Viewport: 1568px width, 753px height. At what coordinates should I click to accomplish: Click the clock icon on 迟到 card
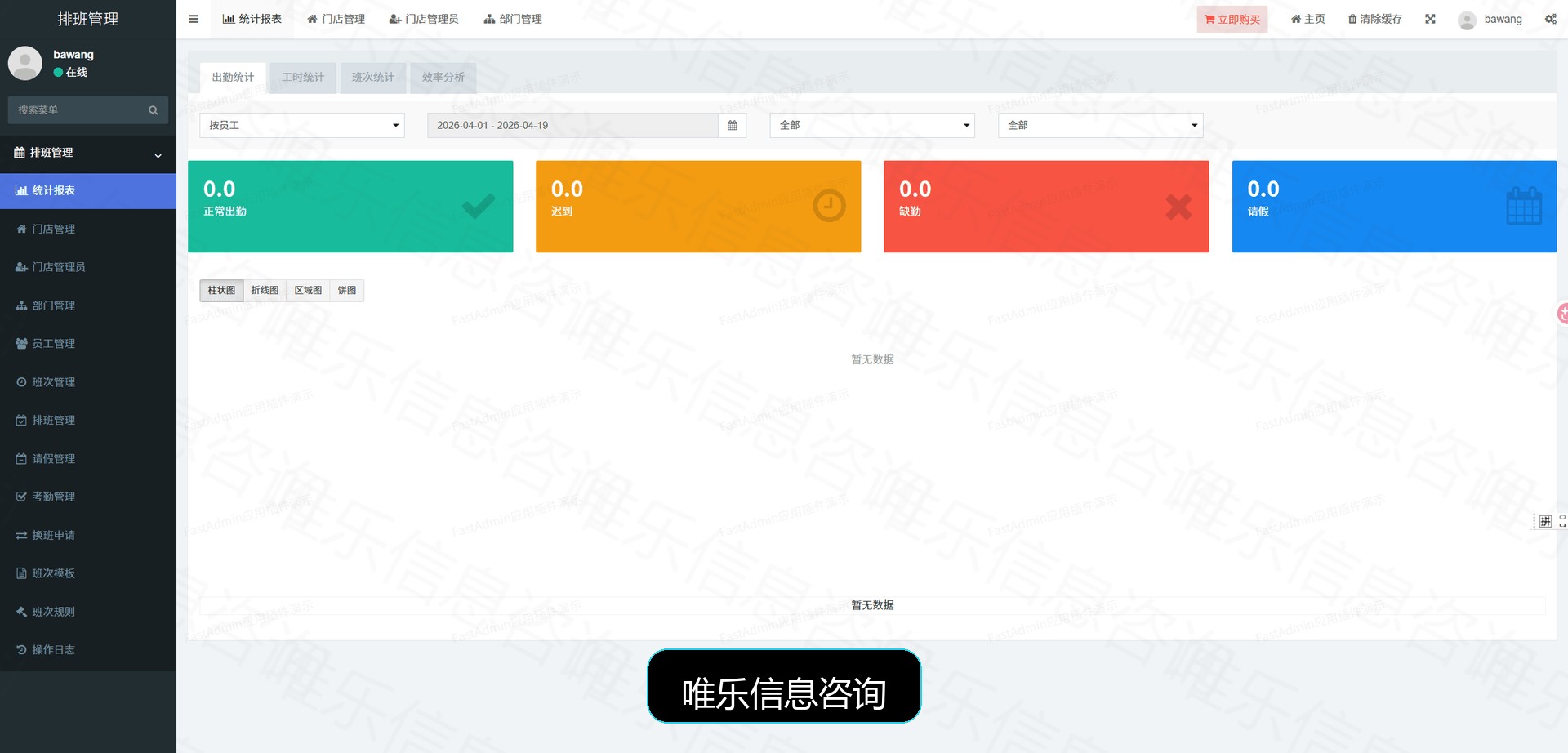829,206
